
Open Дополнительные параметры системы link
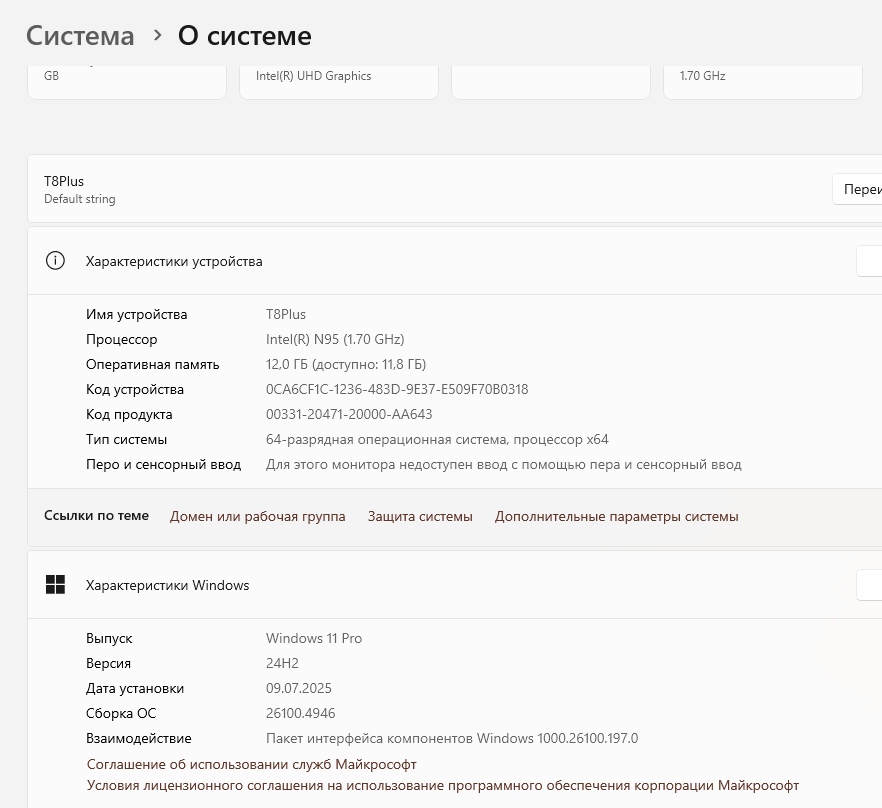pos(616,516)
